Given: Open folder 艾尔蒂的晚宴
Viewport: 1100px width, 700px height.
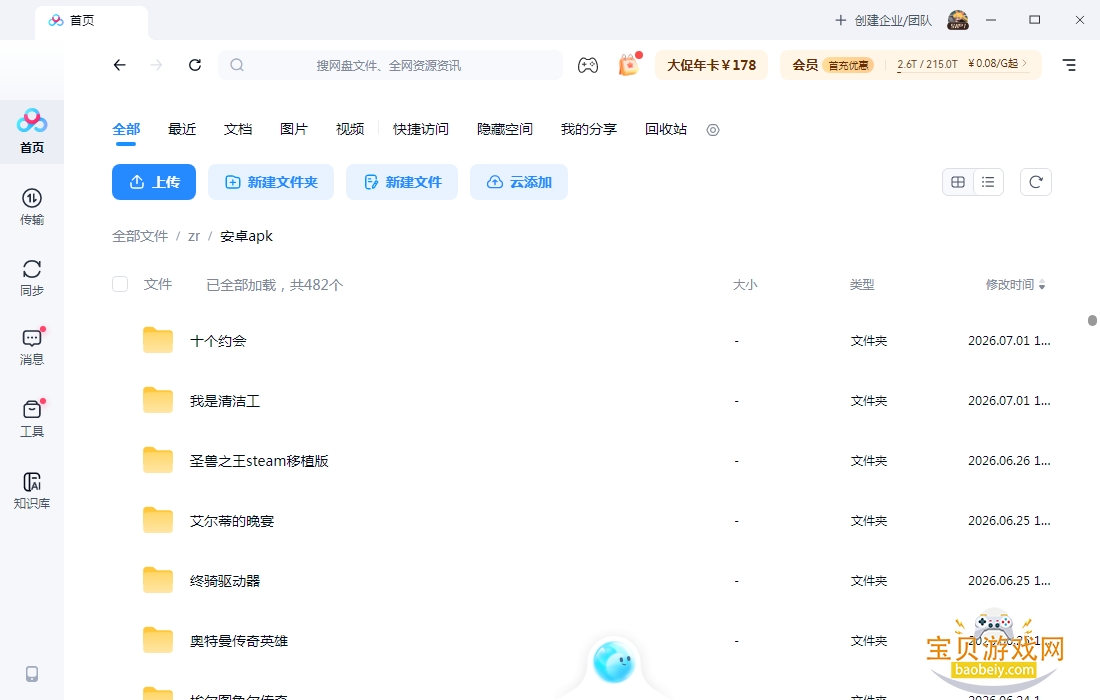Looking at the screenshot, I should pos(232,521).
